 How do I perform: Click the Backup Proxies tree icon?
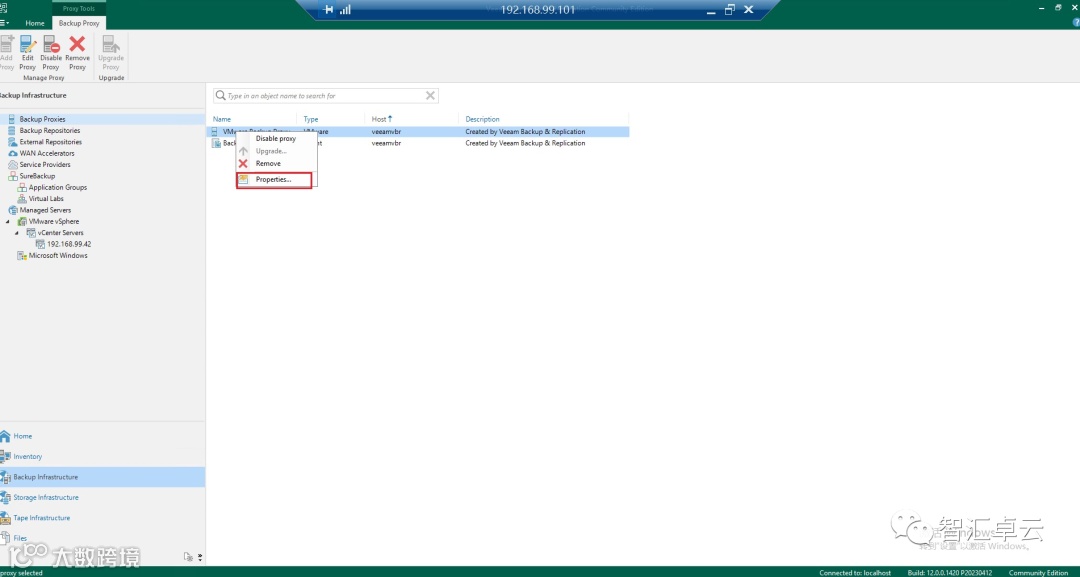pos(12,119)
